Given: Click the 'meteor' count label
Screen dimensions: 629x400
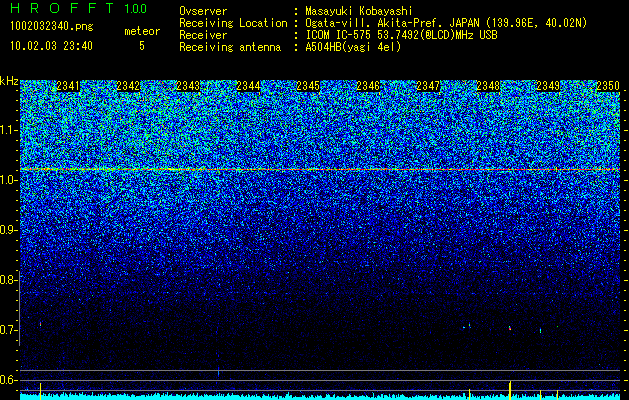Looking at the screenshot, I should (x=142, y=31).
